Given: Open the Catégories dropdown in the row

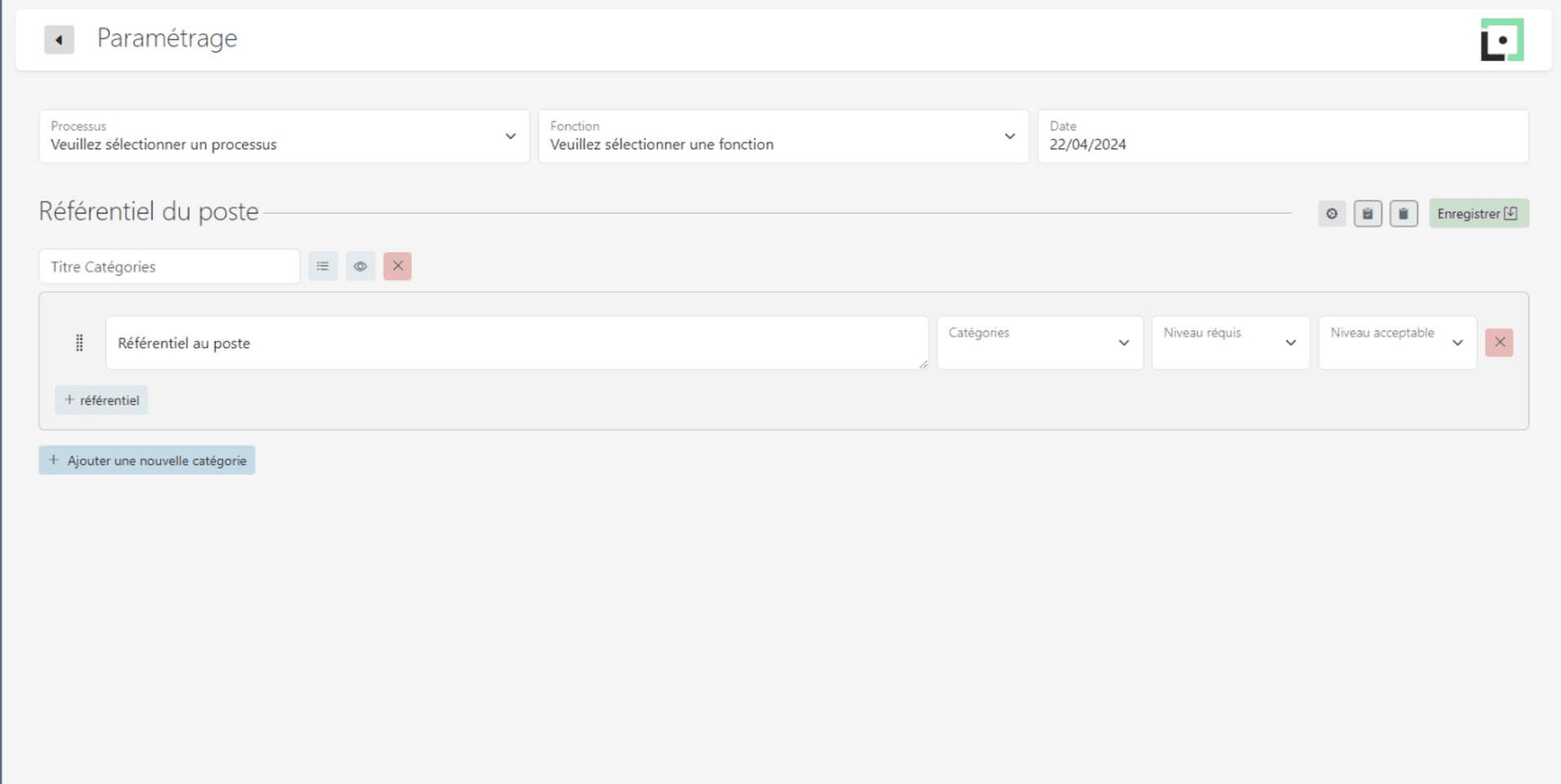Looking at the screenshot, I should [1039, 343].
